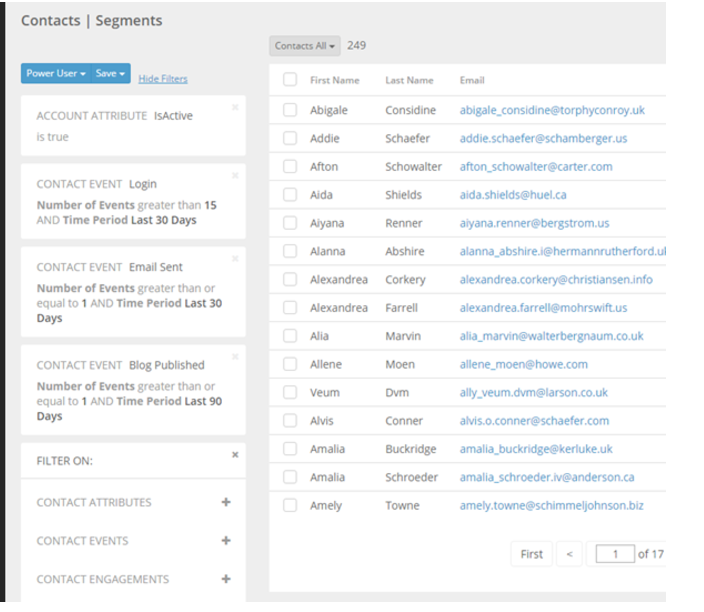
Task: Toggle the select-all contacts checkbox
Action: (x=290, y=80)
